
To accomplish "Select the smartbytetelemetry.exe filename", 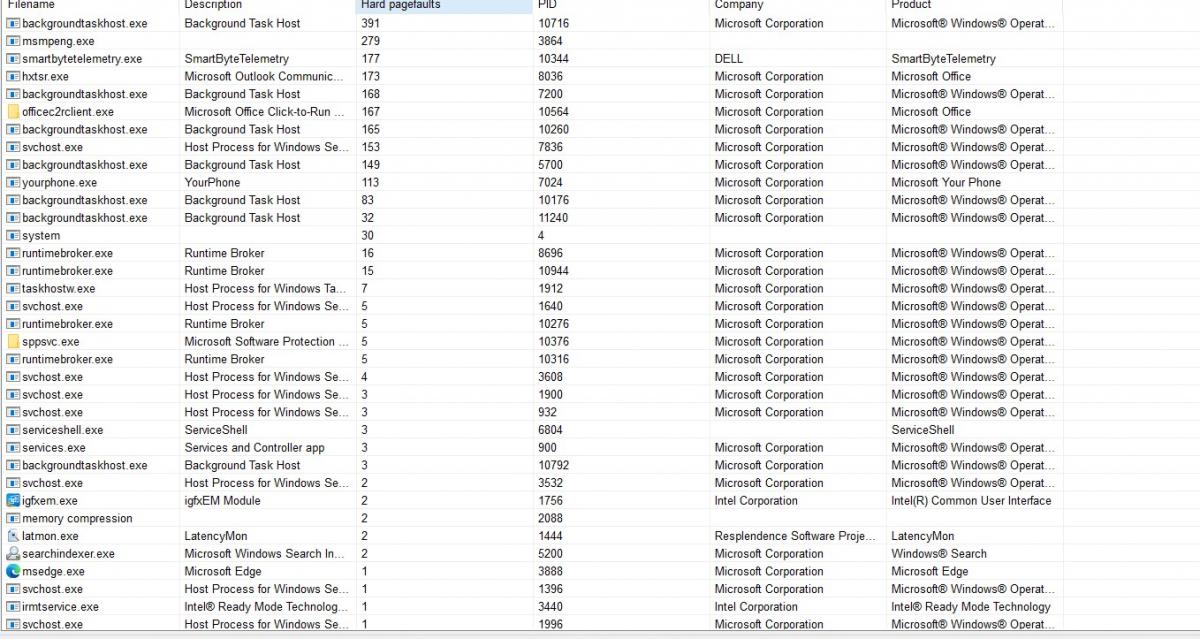I will tap(82, 59).
